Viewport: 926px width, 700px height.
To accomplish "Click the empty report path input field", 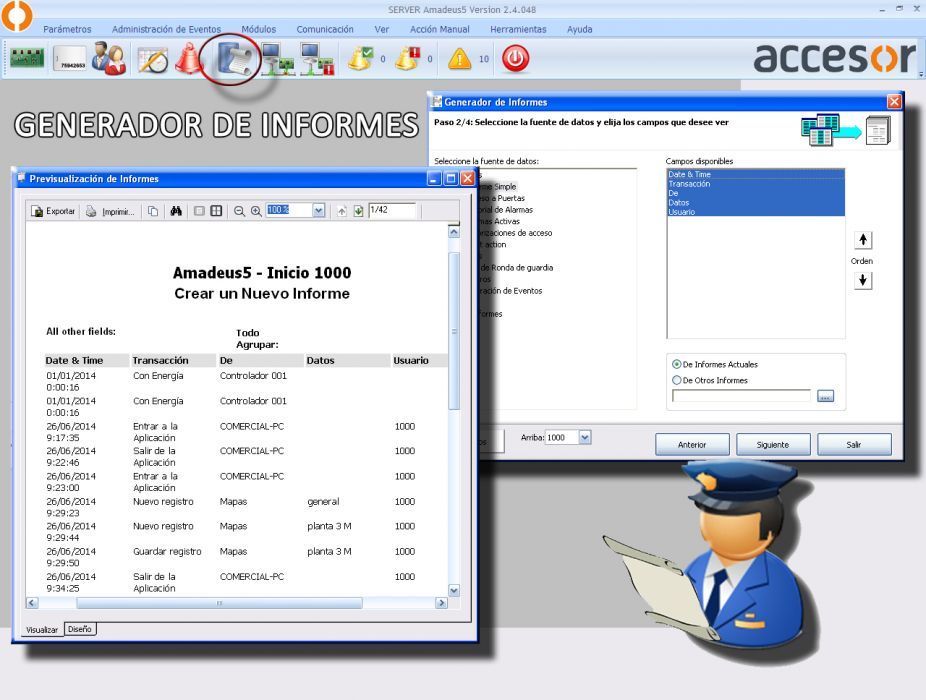I will click(x=741, y=396).
